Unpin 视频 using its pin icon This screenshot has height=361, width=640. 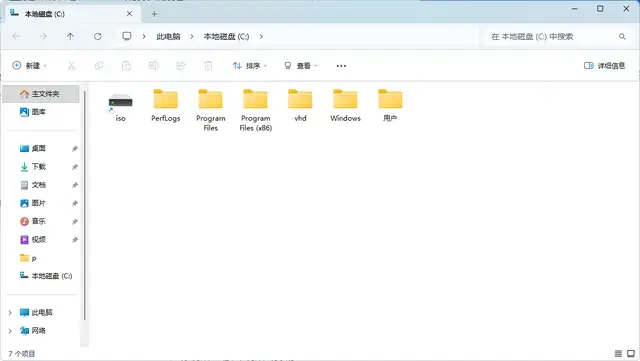75,240
